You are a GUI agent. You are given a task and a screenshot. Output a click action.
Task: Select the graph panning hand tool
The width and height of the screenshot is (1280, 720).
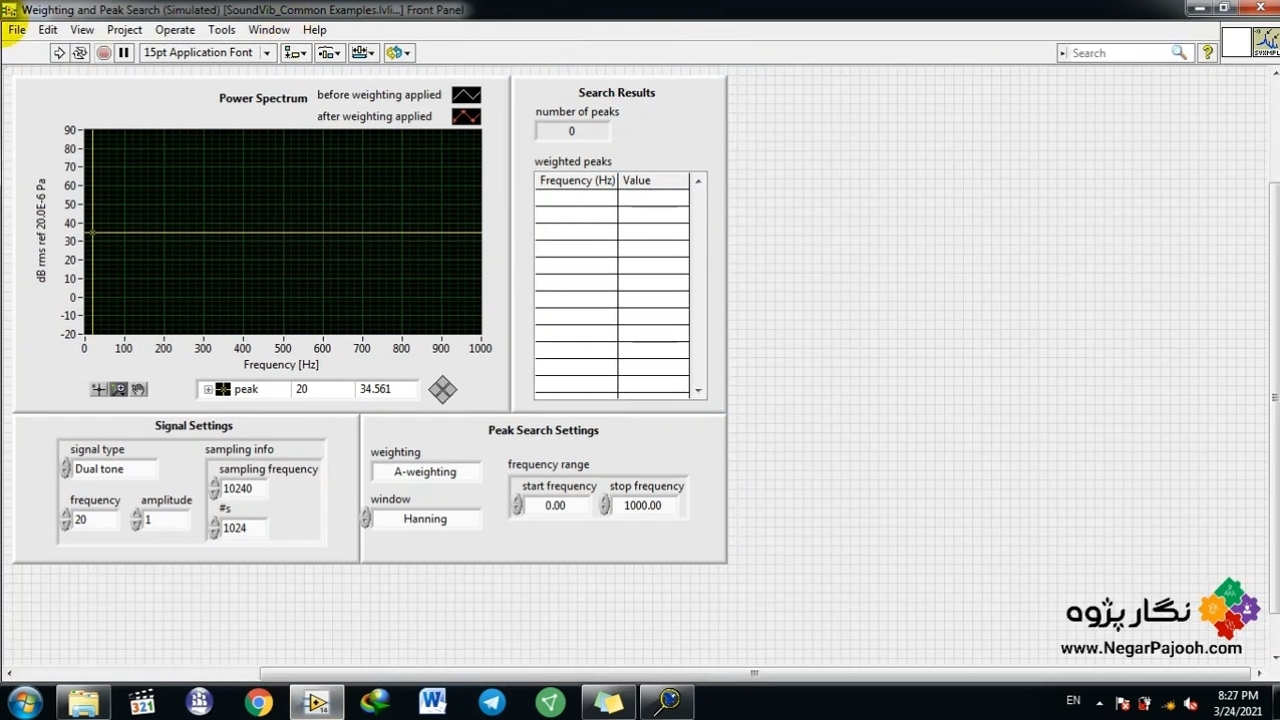[x=139, y=390]
